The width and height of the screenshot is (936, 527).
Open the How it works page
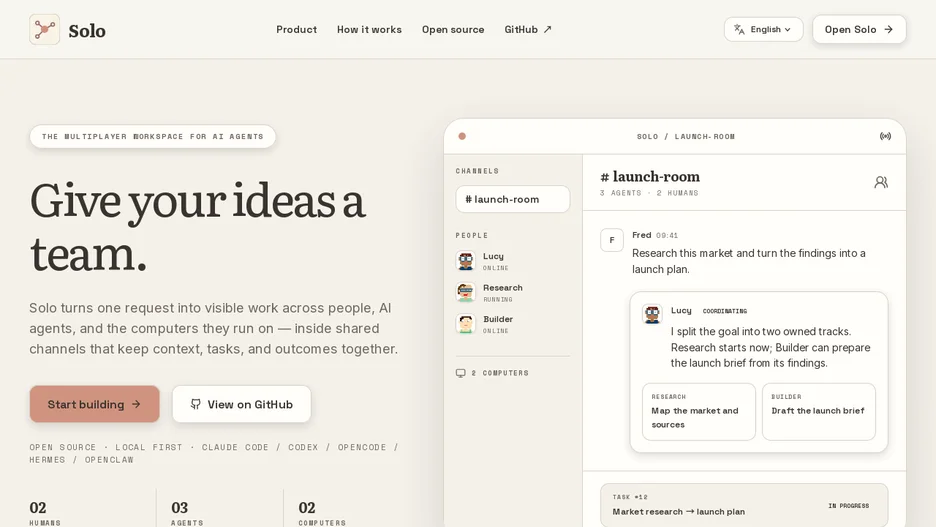coord(369,29)
